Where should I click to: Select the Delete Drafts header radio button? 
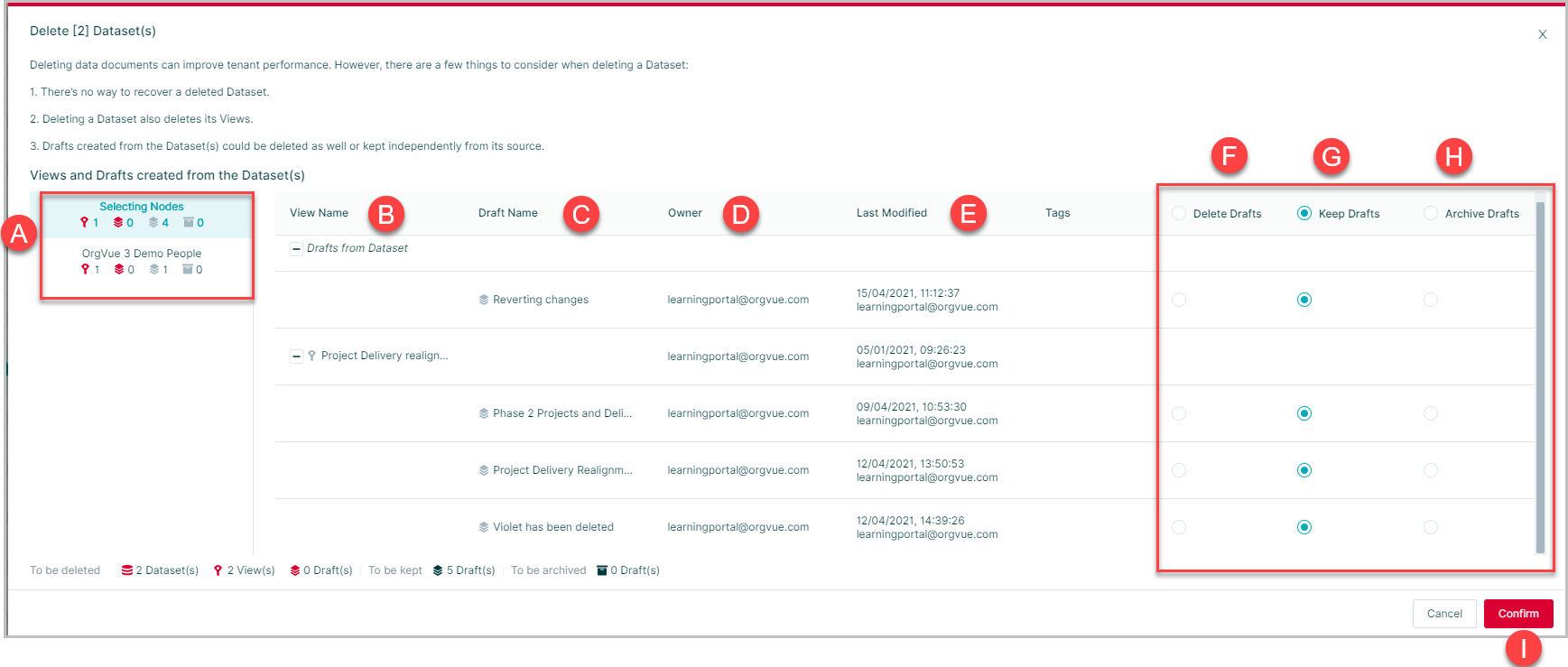click(x=1179, y=213)
